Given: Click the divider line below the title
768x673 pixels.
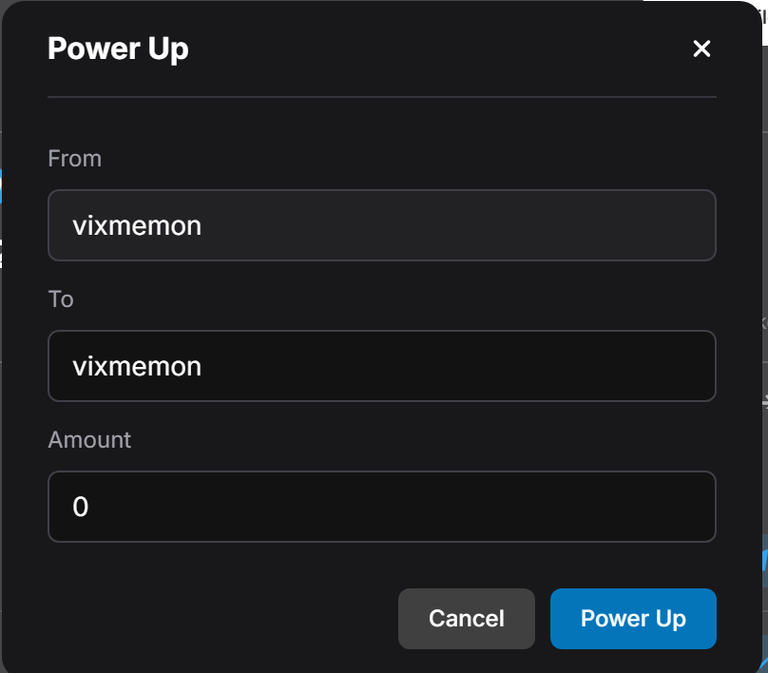Looking at the screenshot, I should [x=382, y=97].
